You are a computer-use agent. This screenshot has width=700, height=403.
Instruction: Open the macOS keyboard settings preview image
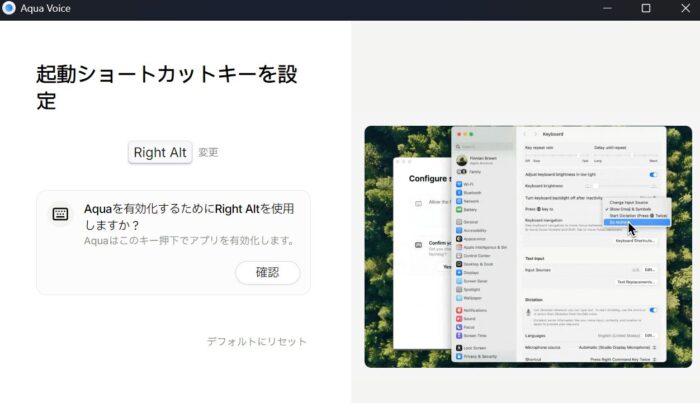tap(528, 247)
